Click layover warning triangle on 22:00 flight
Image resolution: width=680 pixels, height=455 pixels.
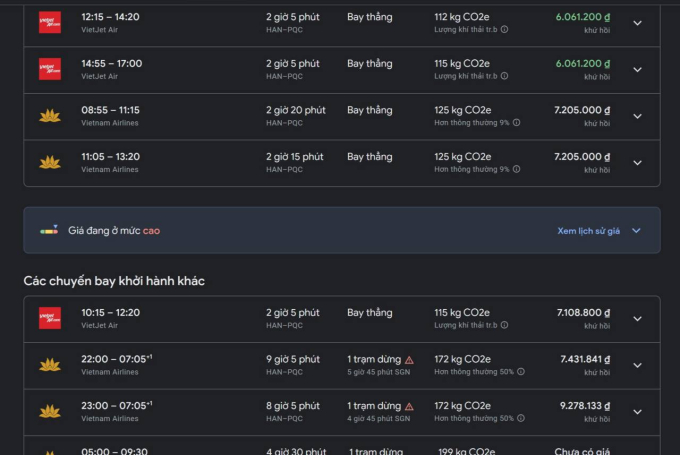[409, 359]
